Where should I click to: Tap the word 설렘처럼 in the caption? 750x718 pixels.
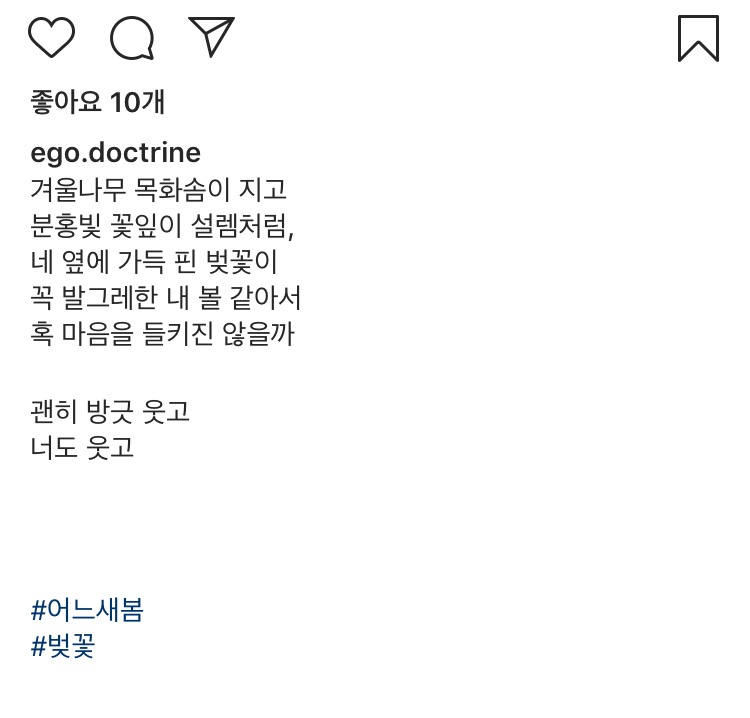pos(249,227)
